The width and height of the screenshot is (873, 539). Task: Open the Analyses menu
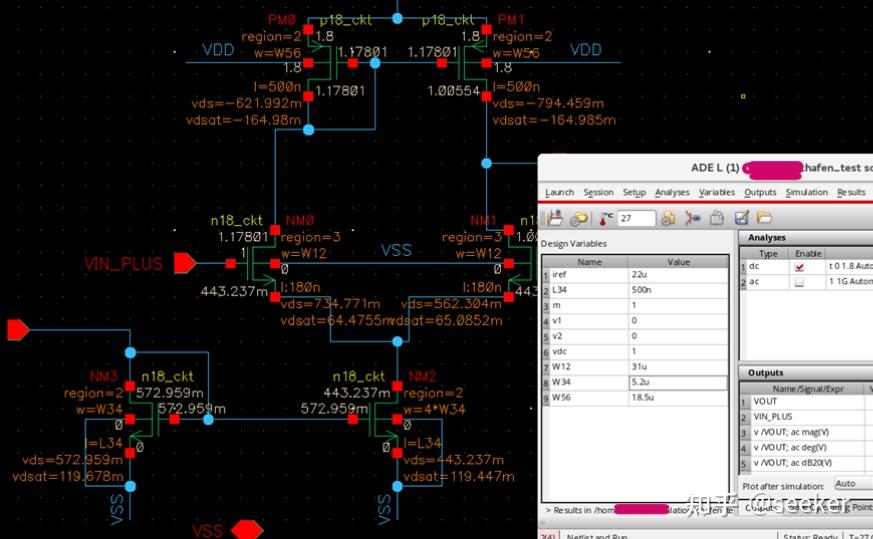click(x=672, y=192)
